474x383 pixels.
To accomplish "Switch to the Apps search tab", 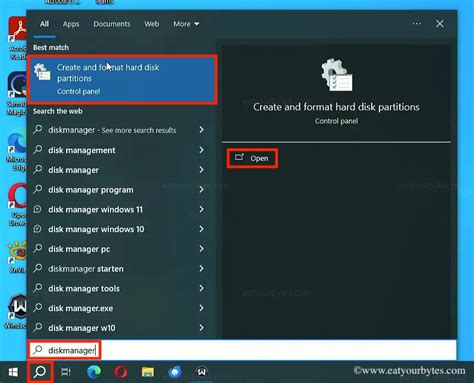I will (71, 24).
